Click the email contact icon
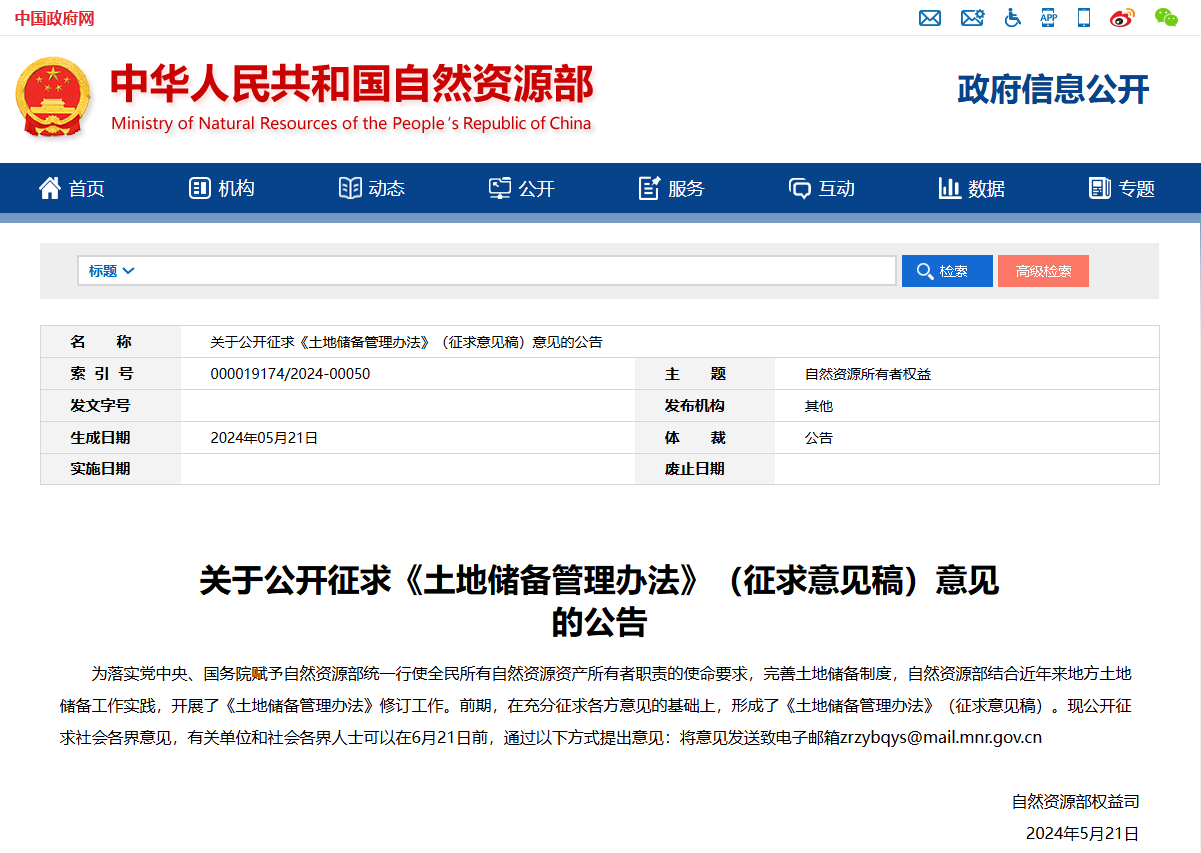1201x853 pixels. click(x=930, y=18)
